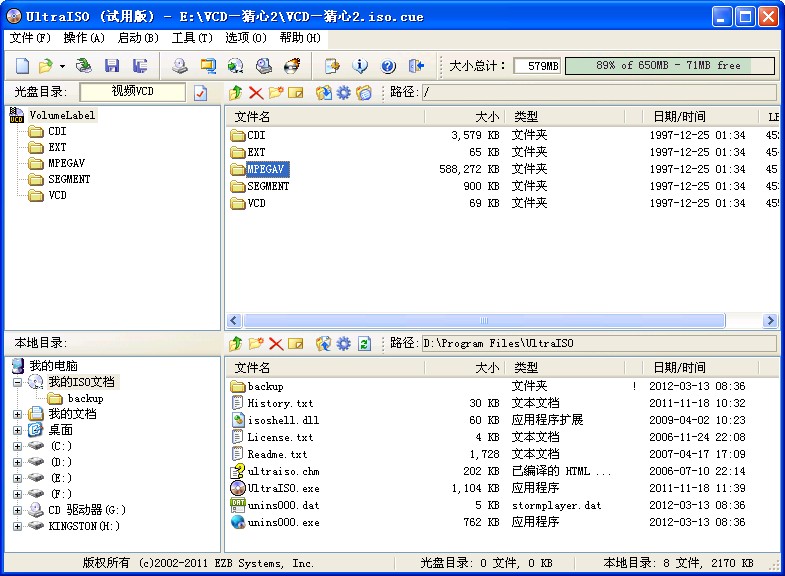785x576 pixels.
Task: Click Extract icon in disc pane toolbar
Action: [x=323, y=93]
